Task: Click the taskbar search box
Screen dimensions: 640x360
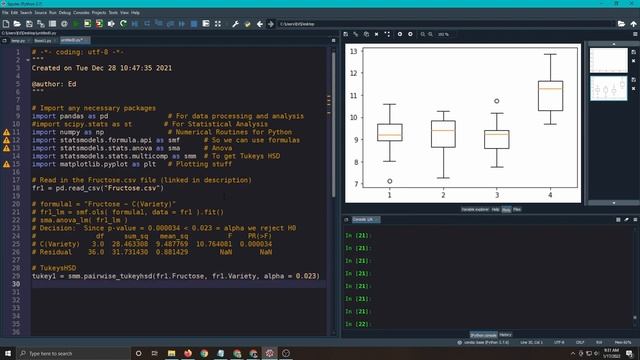Action: pyautogui.click(x=73, y=353)
